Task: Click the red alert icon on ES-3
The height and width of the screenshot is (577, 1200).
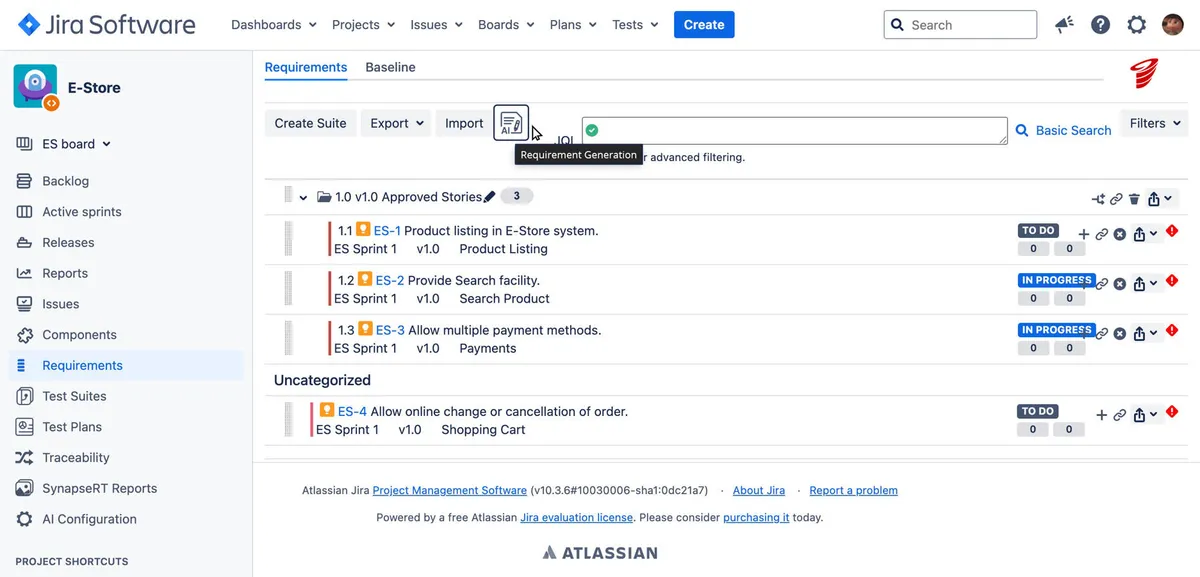Action: point(1172,331)
